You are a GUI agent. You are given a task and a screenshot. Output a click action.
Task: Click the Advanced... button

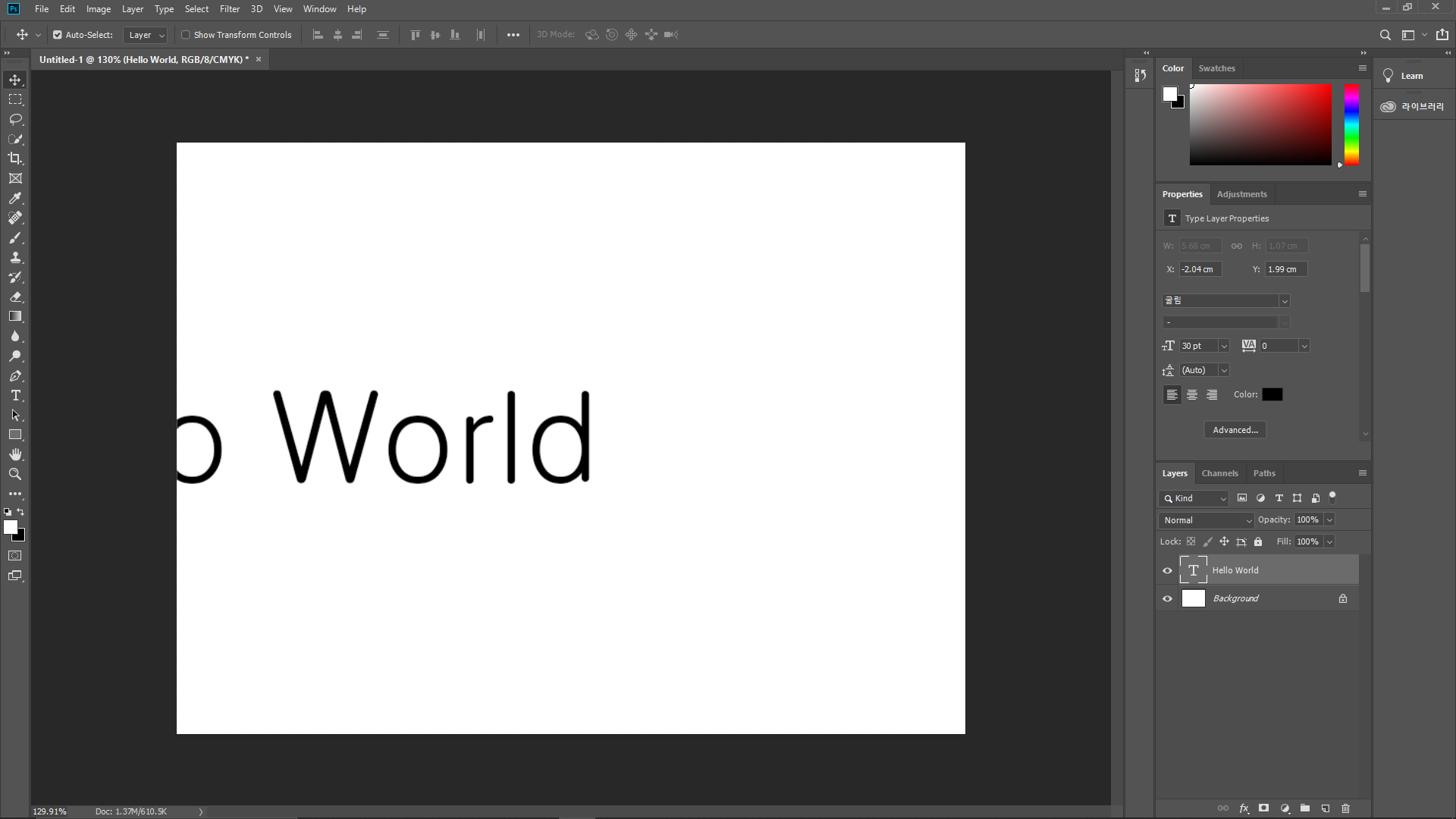[x=1235, y=430]
